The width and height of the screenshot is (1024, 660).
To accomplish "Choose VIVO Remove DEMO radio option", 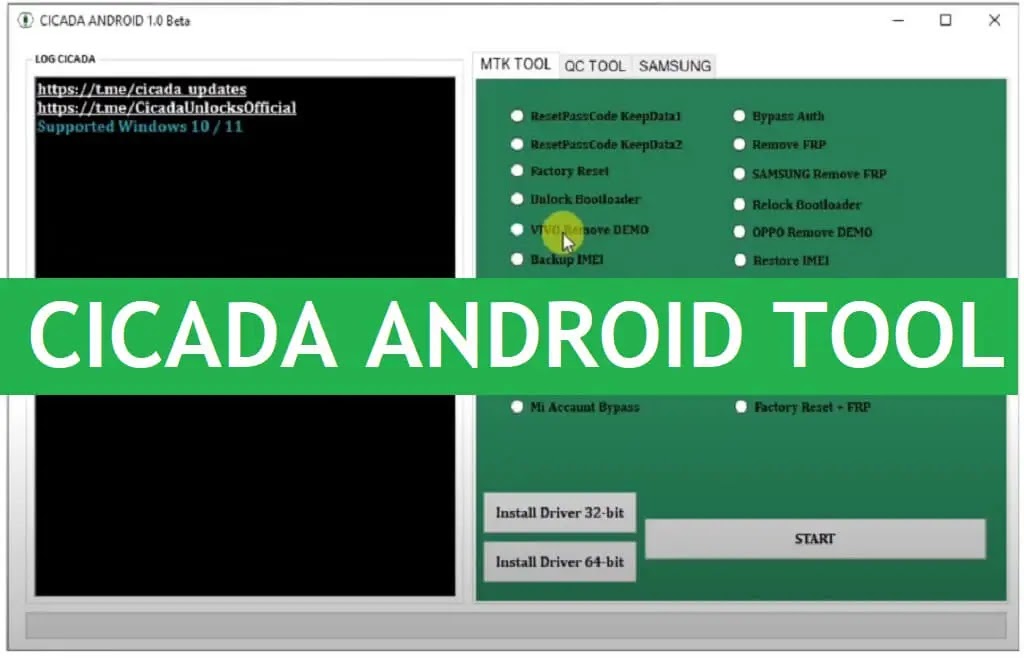I will tap(517, 229).
